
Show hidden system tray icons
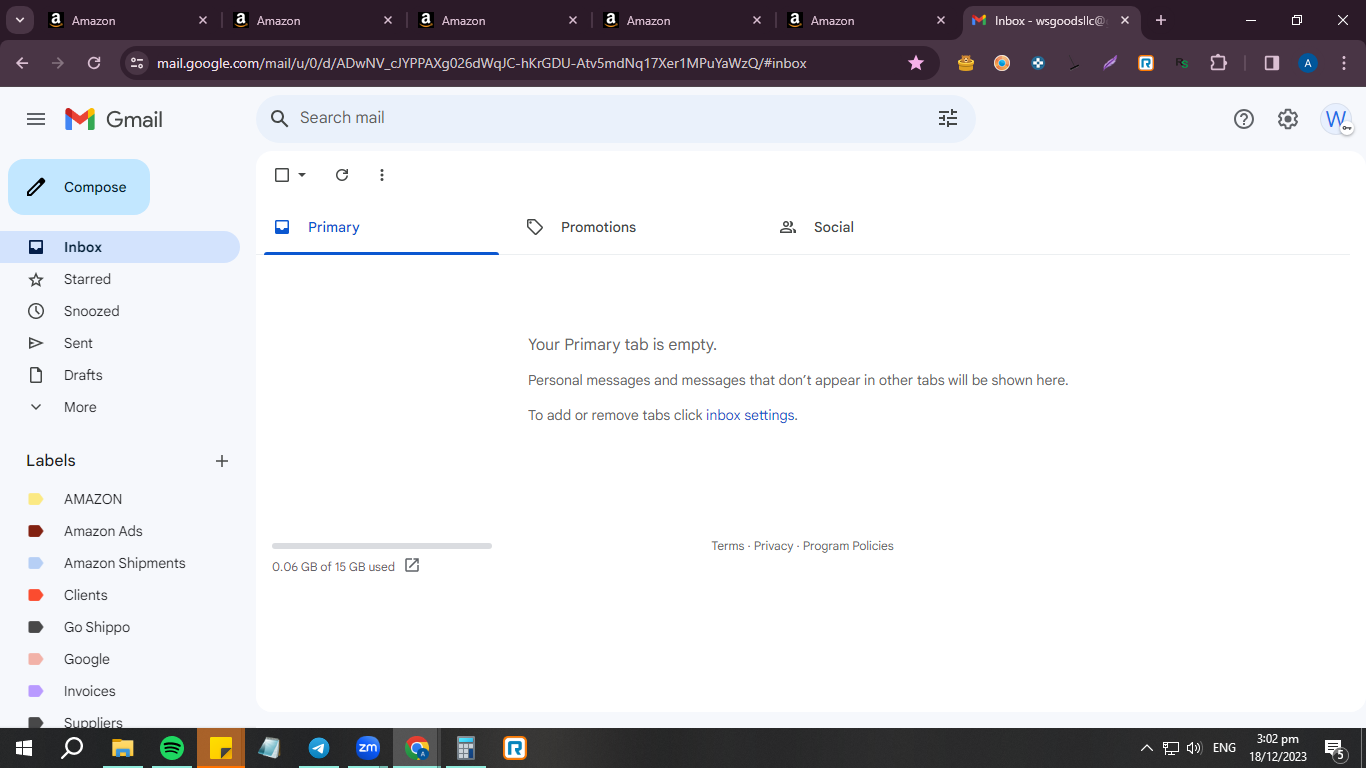(1147, 748)
